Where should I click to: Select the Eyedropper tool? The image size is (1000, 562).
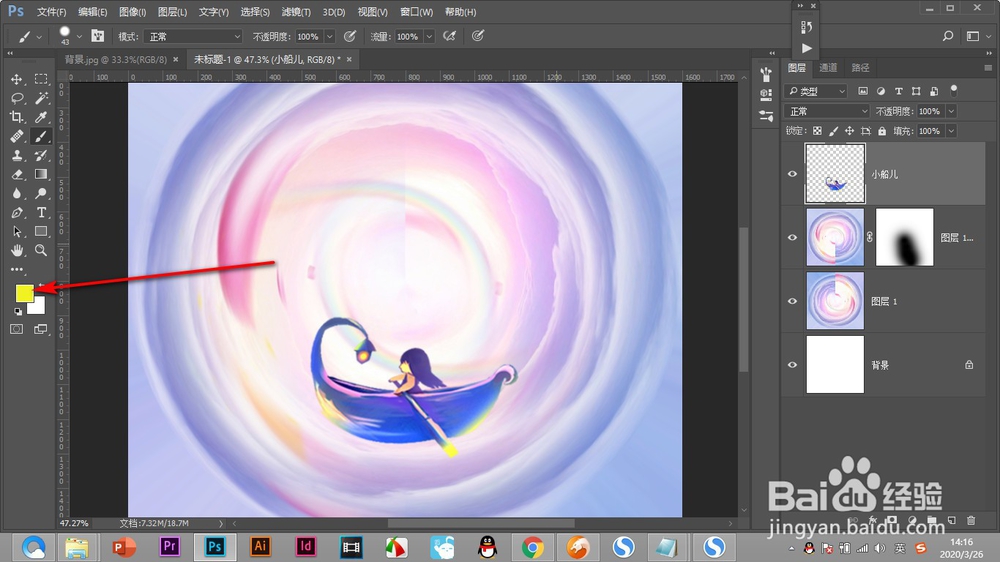(41, 117)
